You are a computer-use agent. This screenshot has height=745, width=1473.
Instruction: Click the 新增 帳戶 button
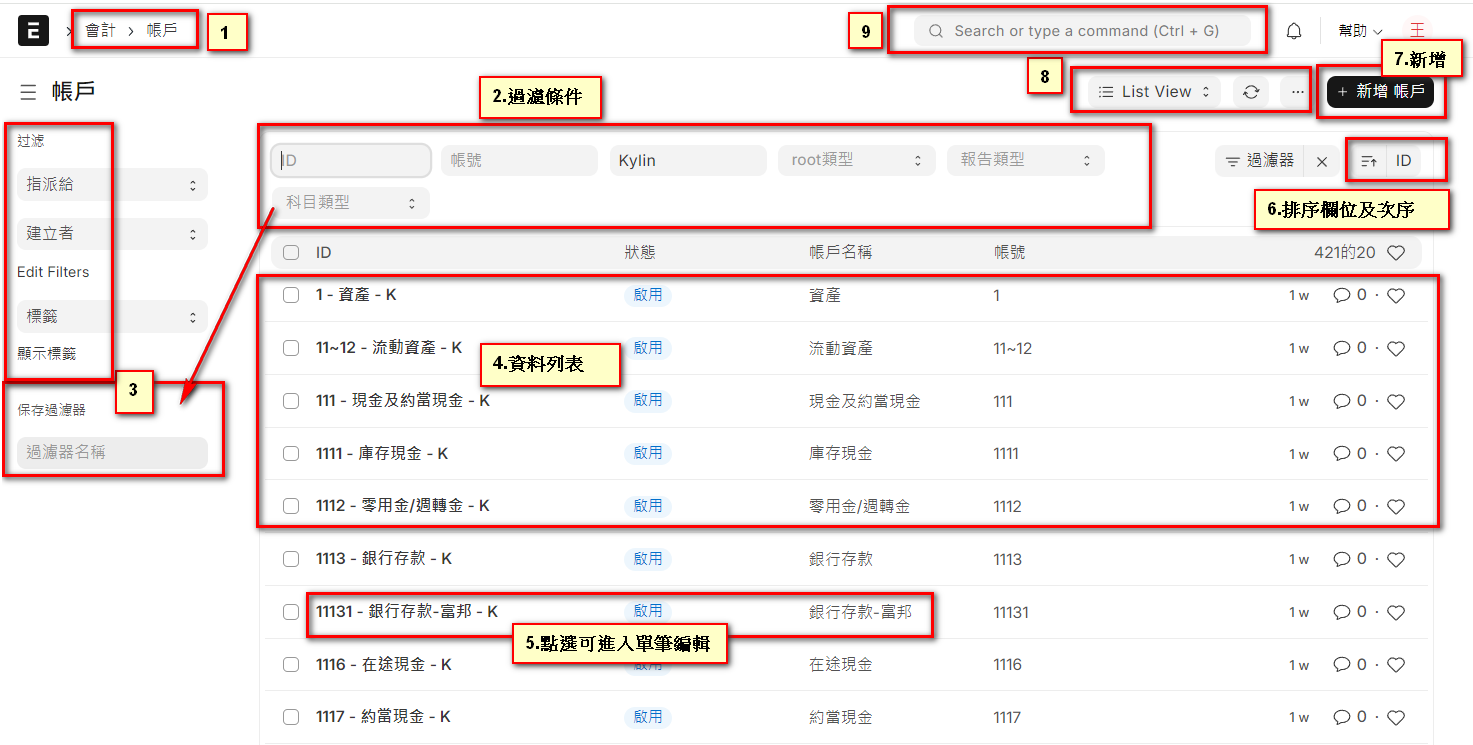point(1381,92)
